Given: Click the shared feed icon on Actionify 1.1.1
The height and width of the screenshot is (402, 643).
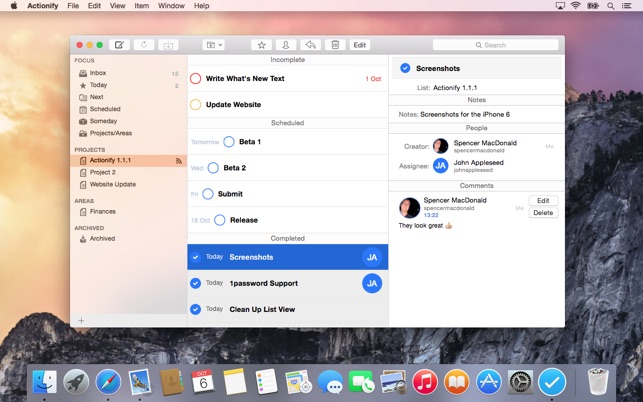Looking at the screenshot, I should pos(179,161).
